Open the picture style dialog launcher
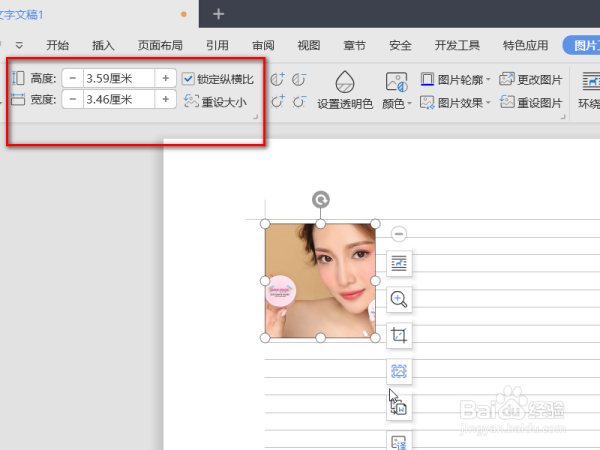The width and height of the screenshot is (600, 450). point(563,117)
